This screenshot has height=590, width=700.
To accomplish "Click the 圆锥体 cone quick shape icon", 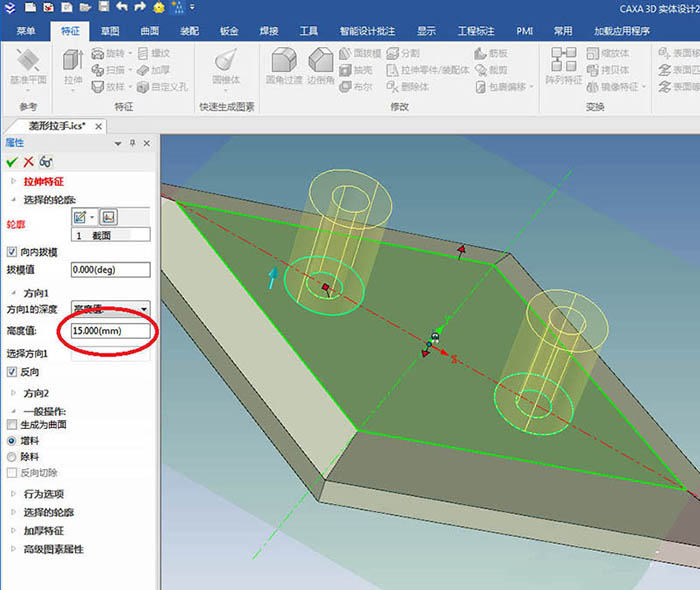I will point(226,61).
